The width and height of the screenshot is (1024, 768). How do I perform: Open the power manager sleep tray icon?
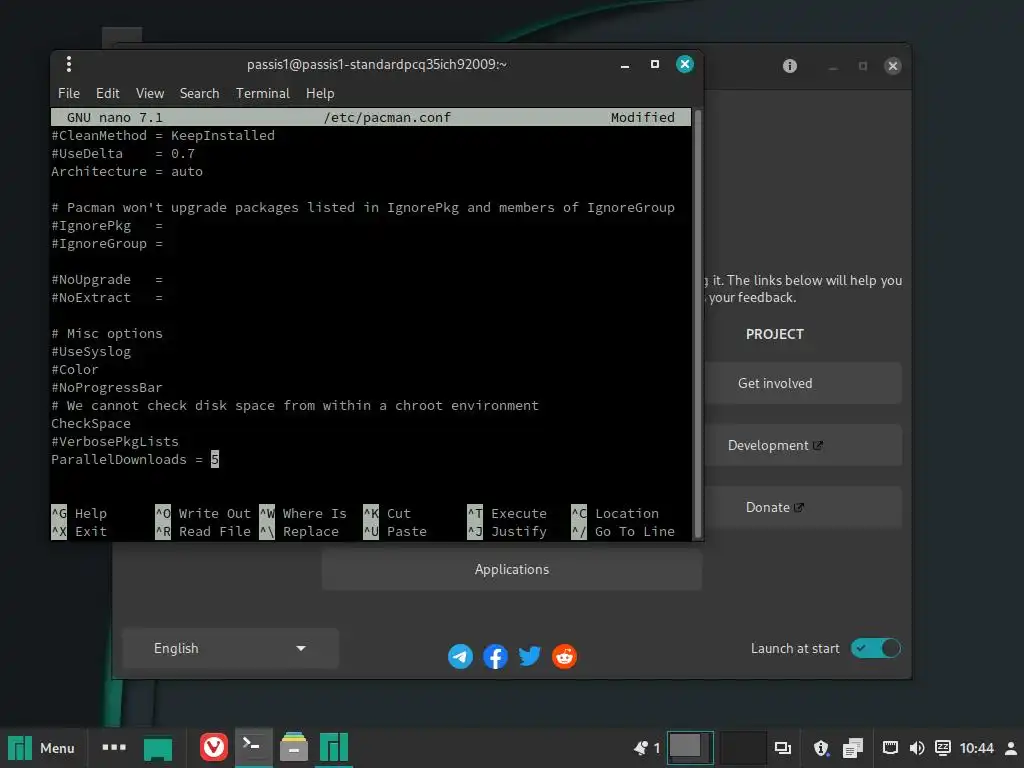[x=942, y=748]
